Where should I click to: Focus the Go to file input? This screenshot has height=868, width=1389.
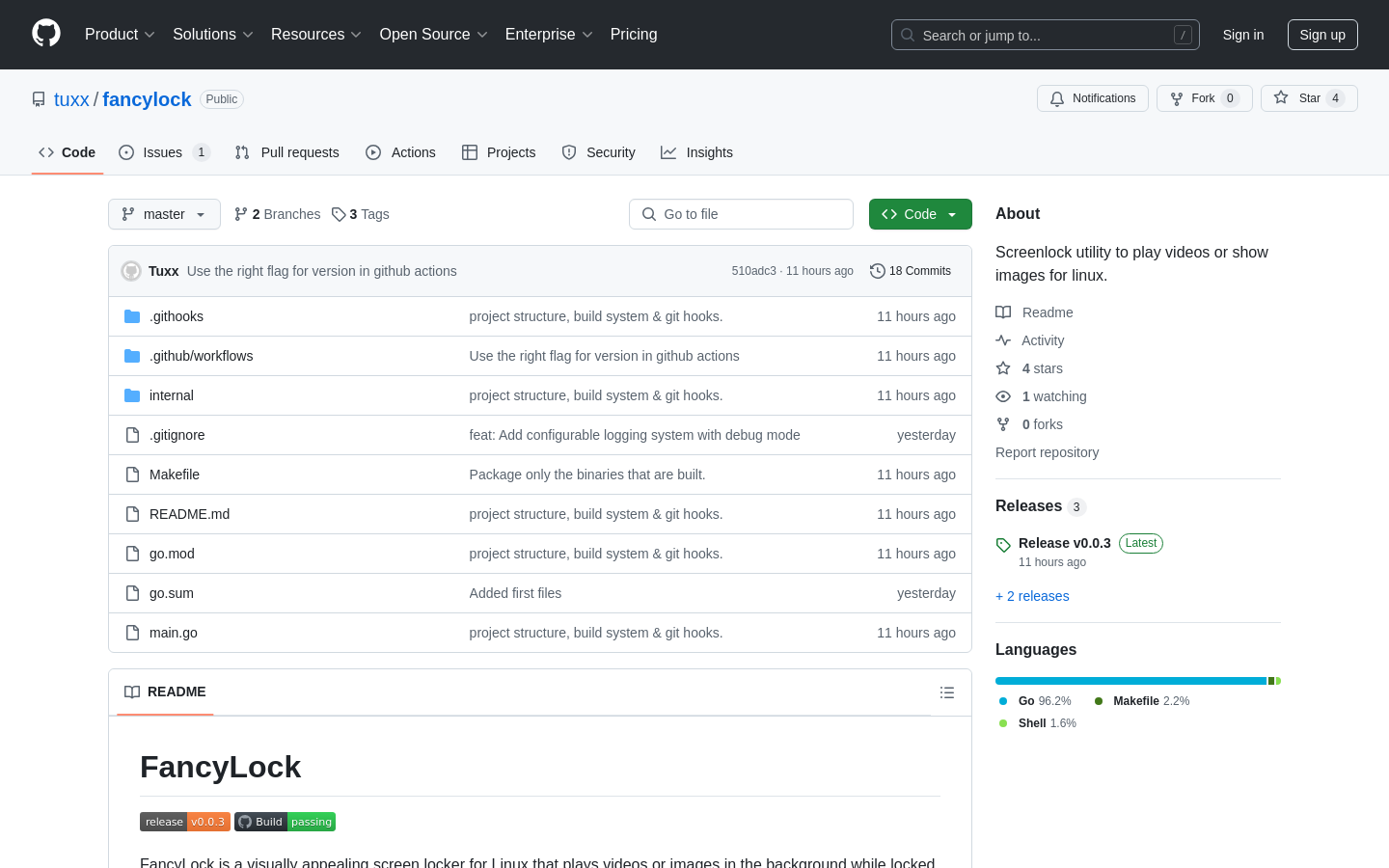pos(741,214)
